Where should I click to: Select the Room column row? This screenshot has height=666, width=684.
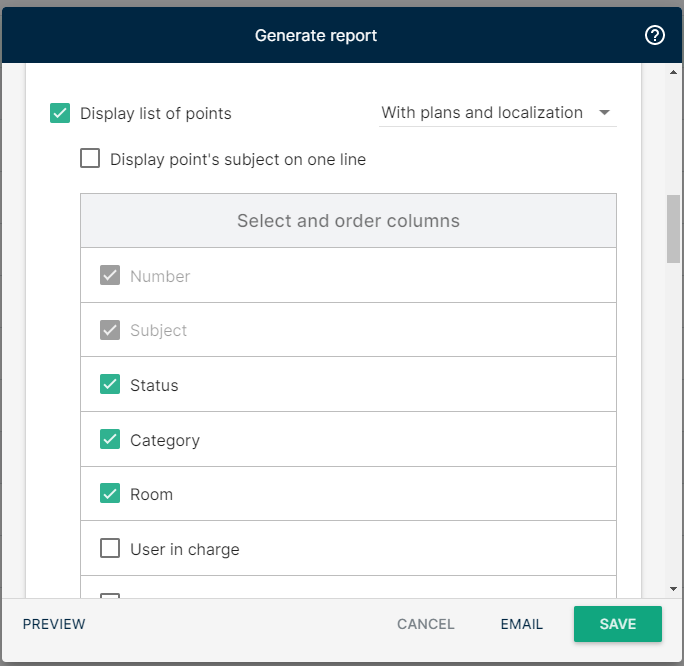coord(348,494)
